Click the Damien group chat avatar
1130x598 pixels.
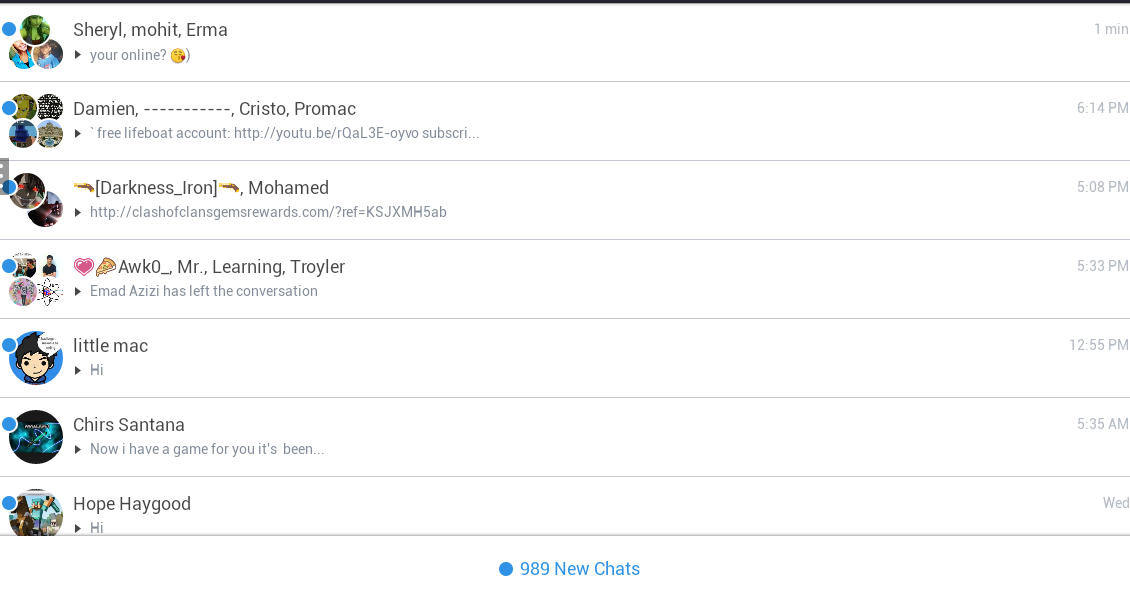coord(37,121)
